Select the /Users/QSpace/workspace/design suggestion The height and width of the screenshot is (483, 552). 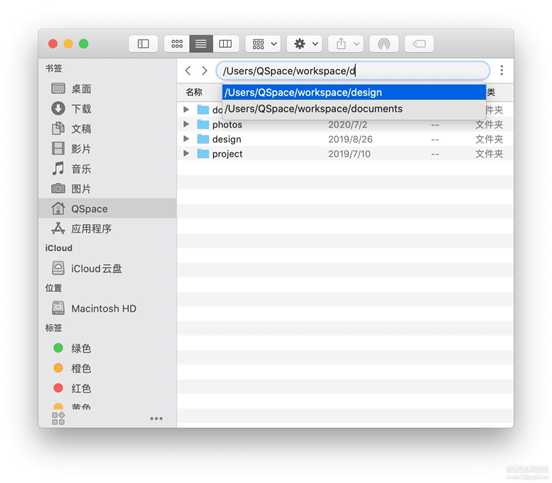click(x=354, y=92)
